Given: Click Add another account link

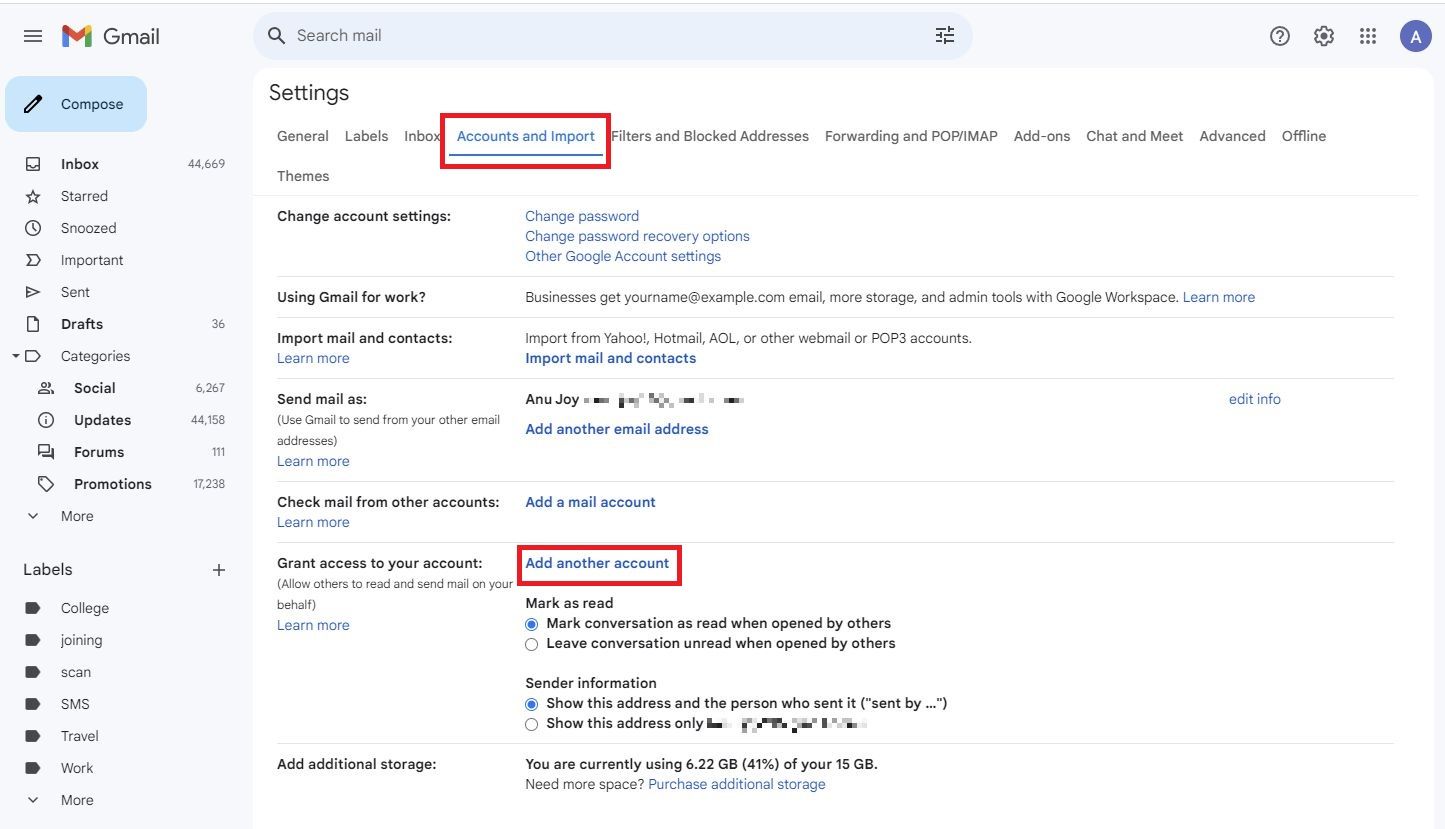Looking at the screenshot, I should tap(598, 563).
